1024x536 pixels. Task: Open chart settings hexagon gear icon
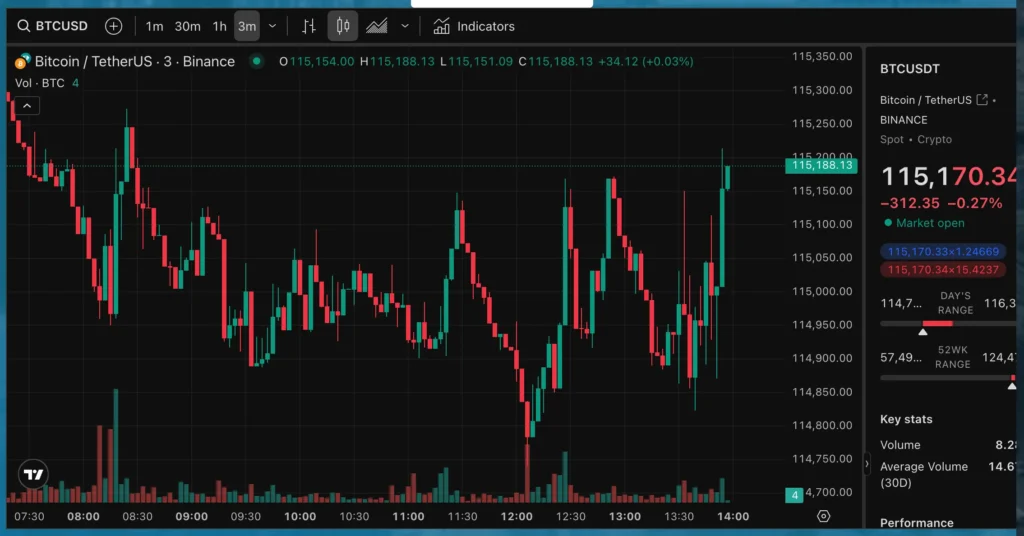click(x=823, y=516)
